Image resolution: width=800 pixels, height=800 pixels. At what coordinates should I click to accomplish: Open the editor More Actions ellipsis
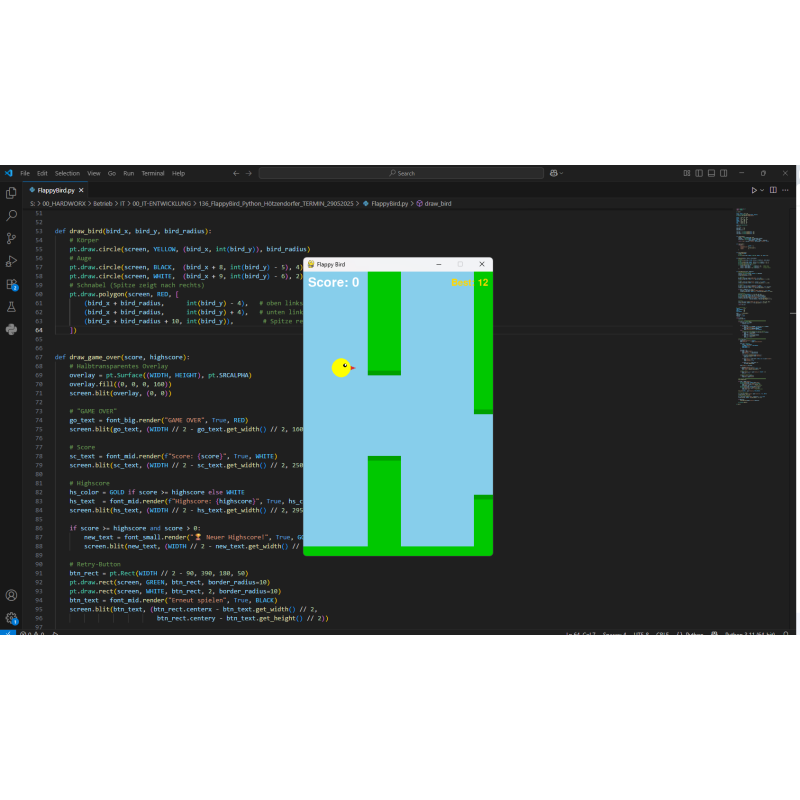[x=786, y=190]
